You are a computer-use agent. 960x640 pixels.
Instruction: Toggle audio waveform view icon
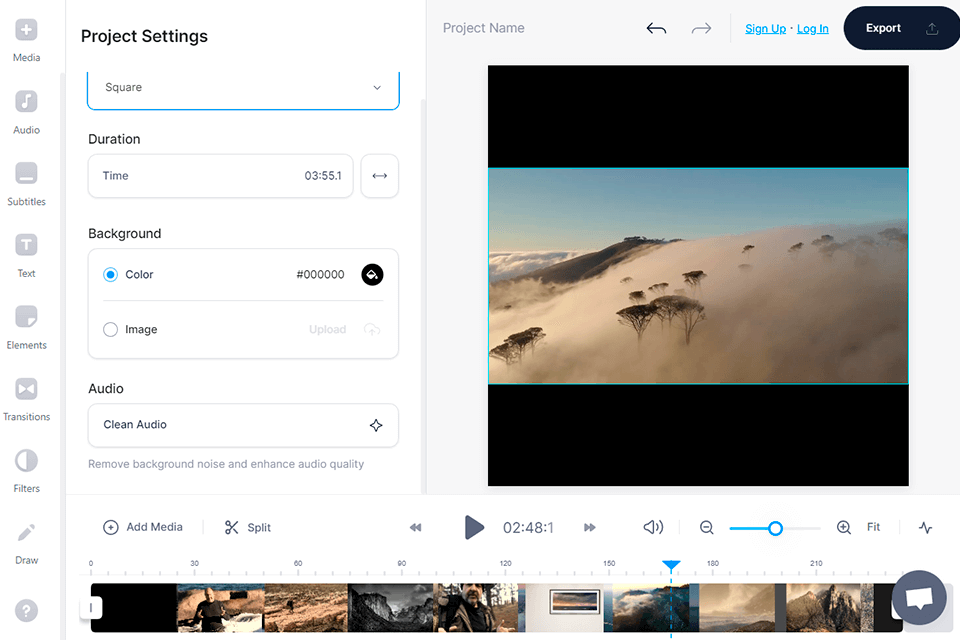(x=926, y=527)
